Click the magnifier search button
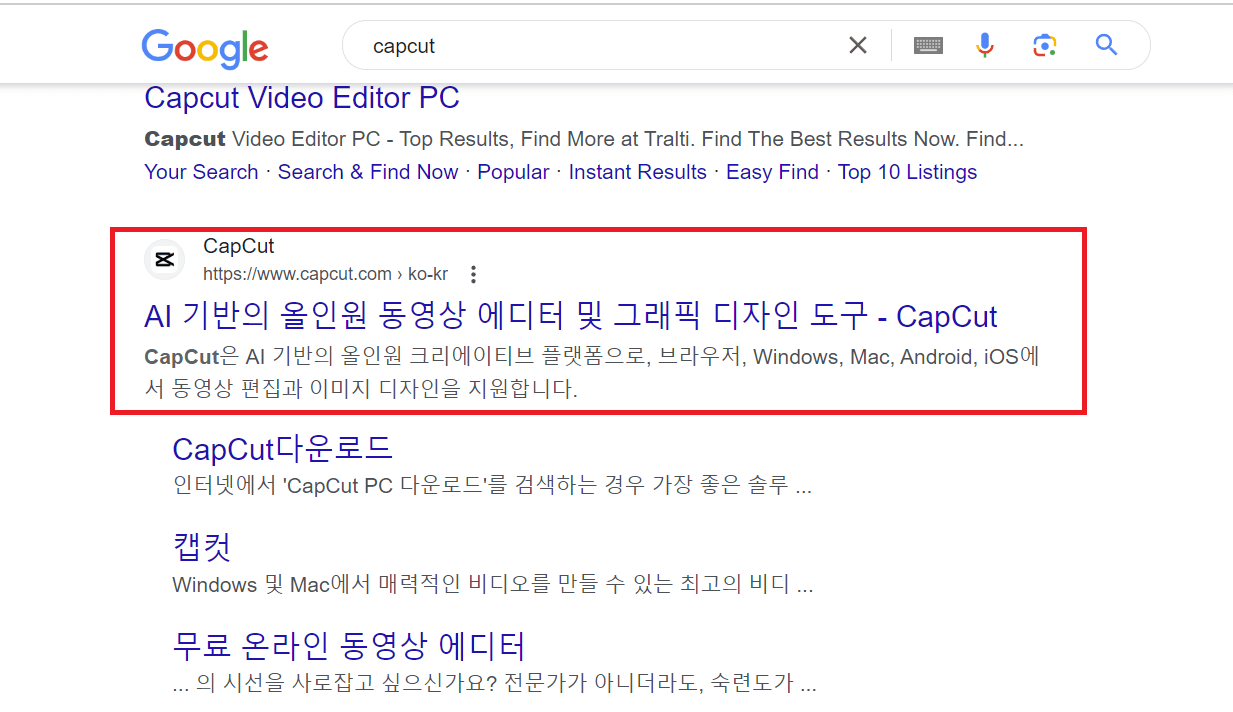The image size is (1233, 712). click(1106, 45)
